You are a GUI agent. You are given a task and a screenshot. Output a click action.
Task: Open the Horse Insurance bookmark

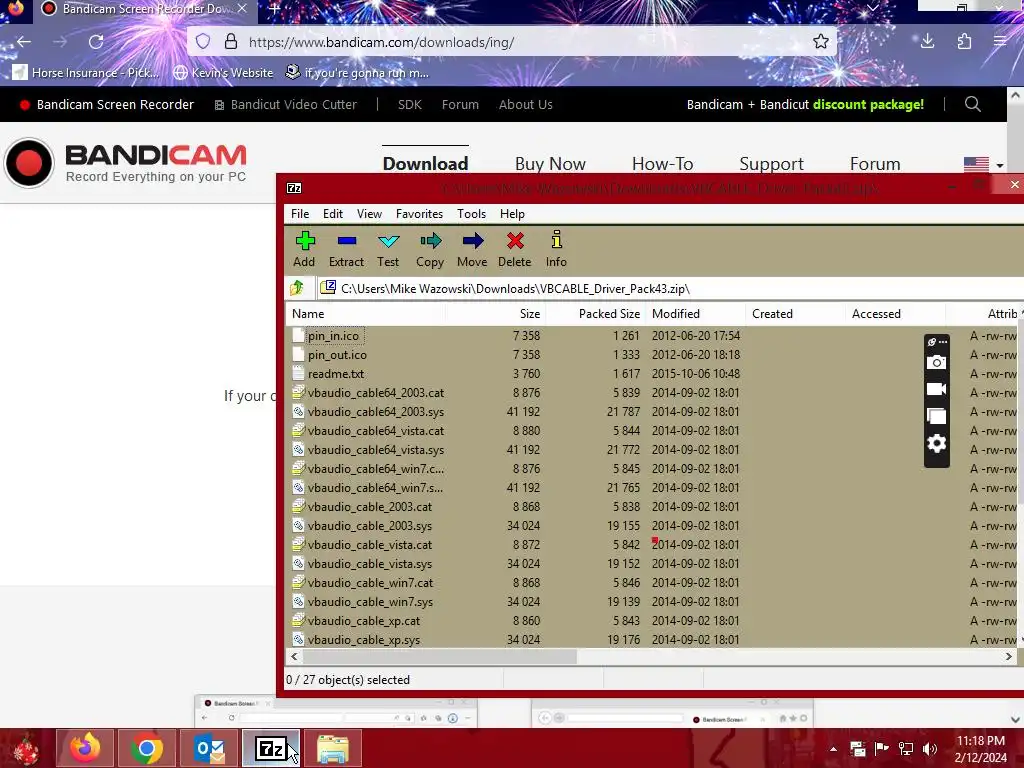[86, 72]
